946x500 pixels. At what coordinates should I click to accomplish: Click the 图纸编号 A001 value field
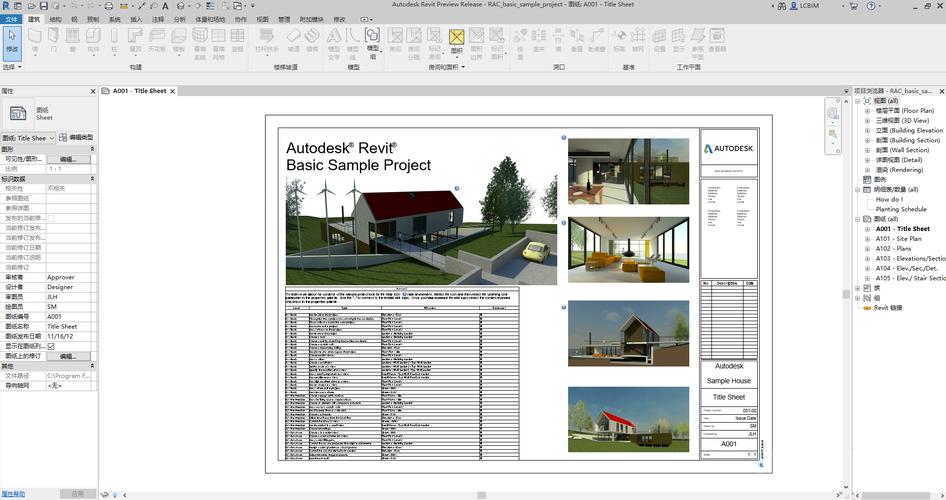[x=71, y=317]
